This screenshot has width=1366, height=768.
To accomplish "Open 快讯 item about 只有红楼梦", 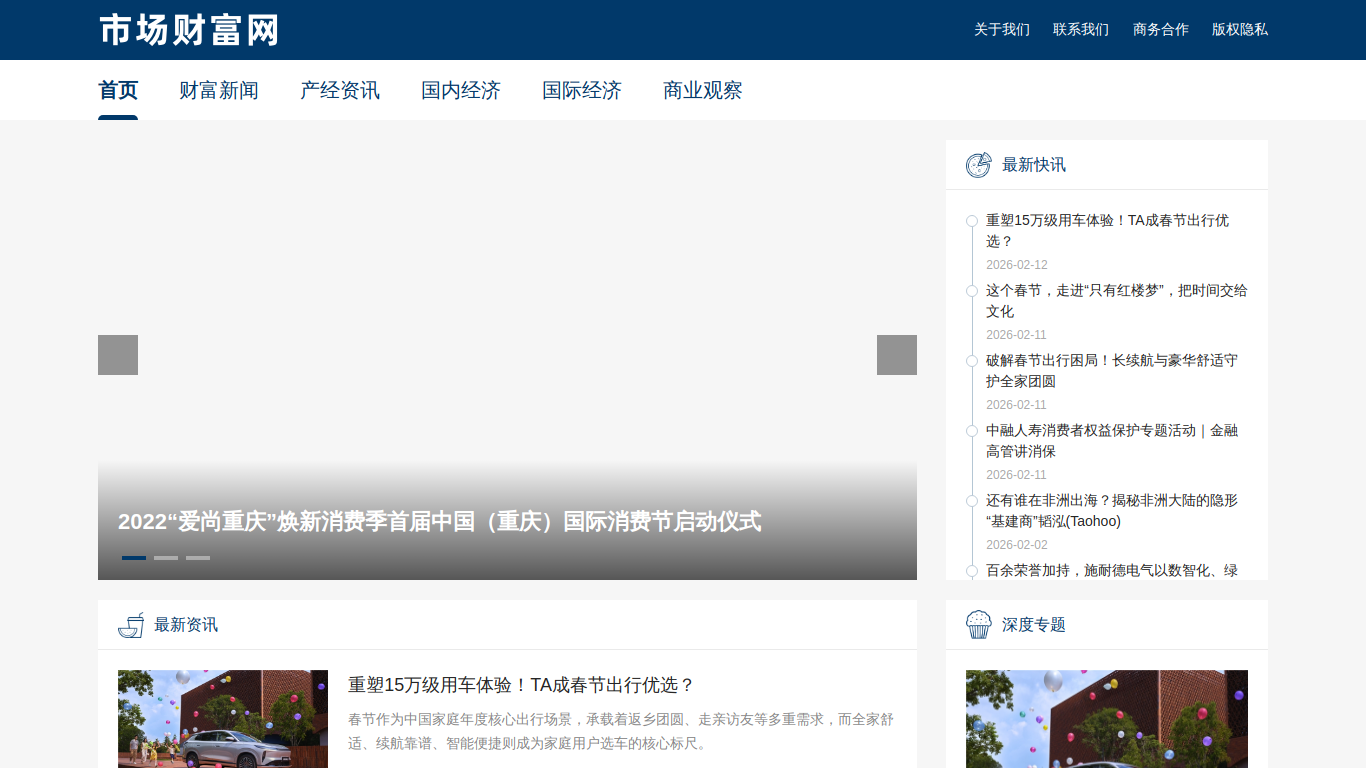I will pos(1116,301).
